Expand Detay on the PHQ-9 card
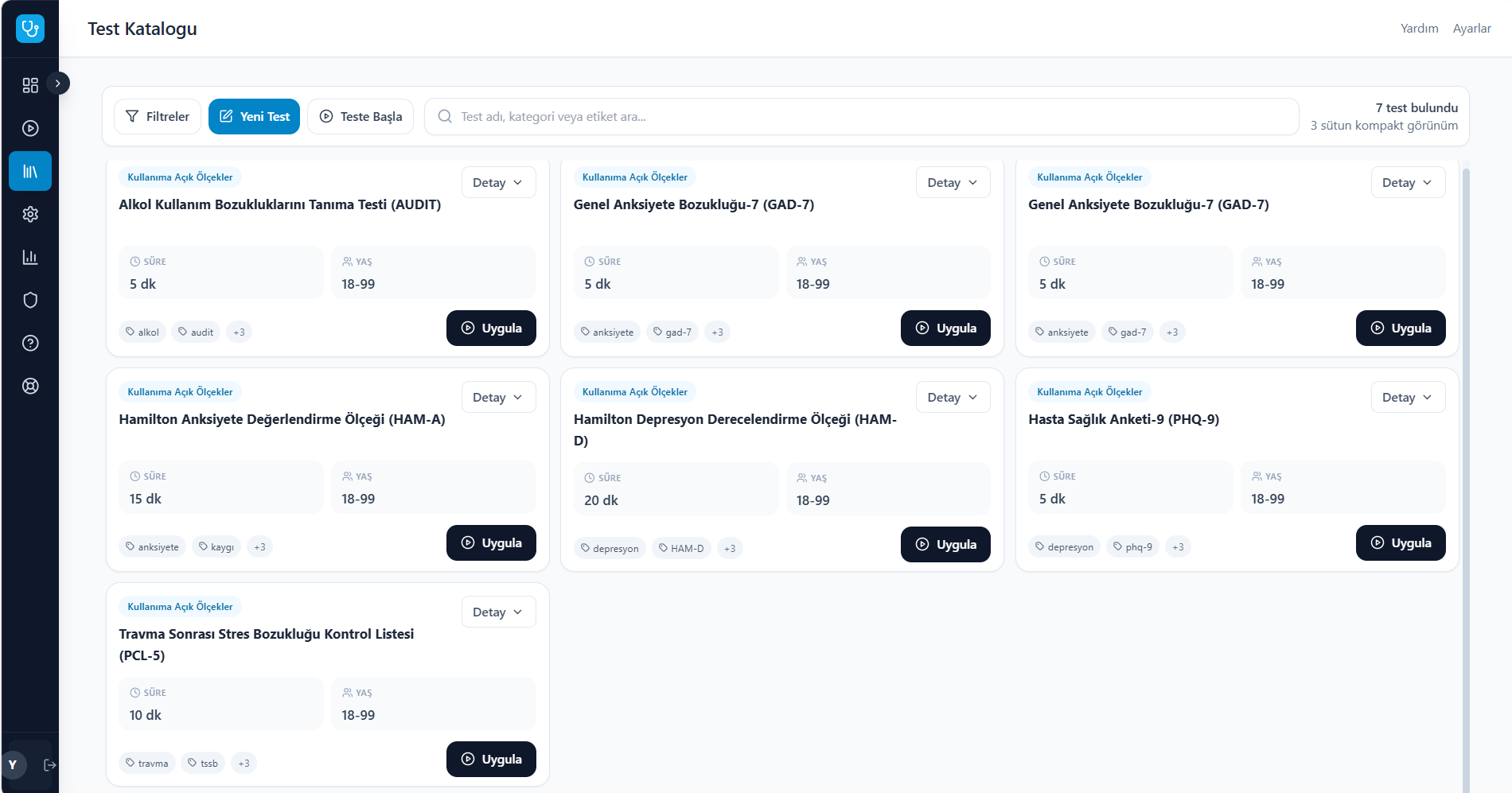This screenshot has height=793, width=1512. 1408,397
